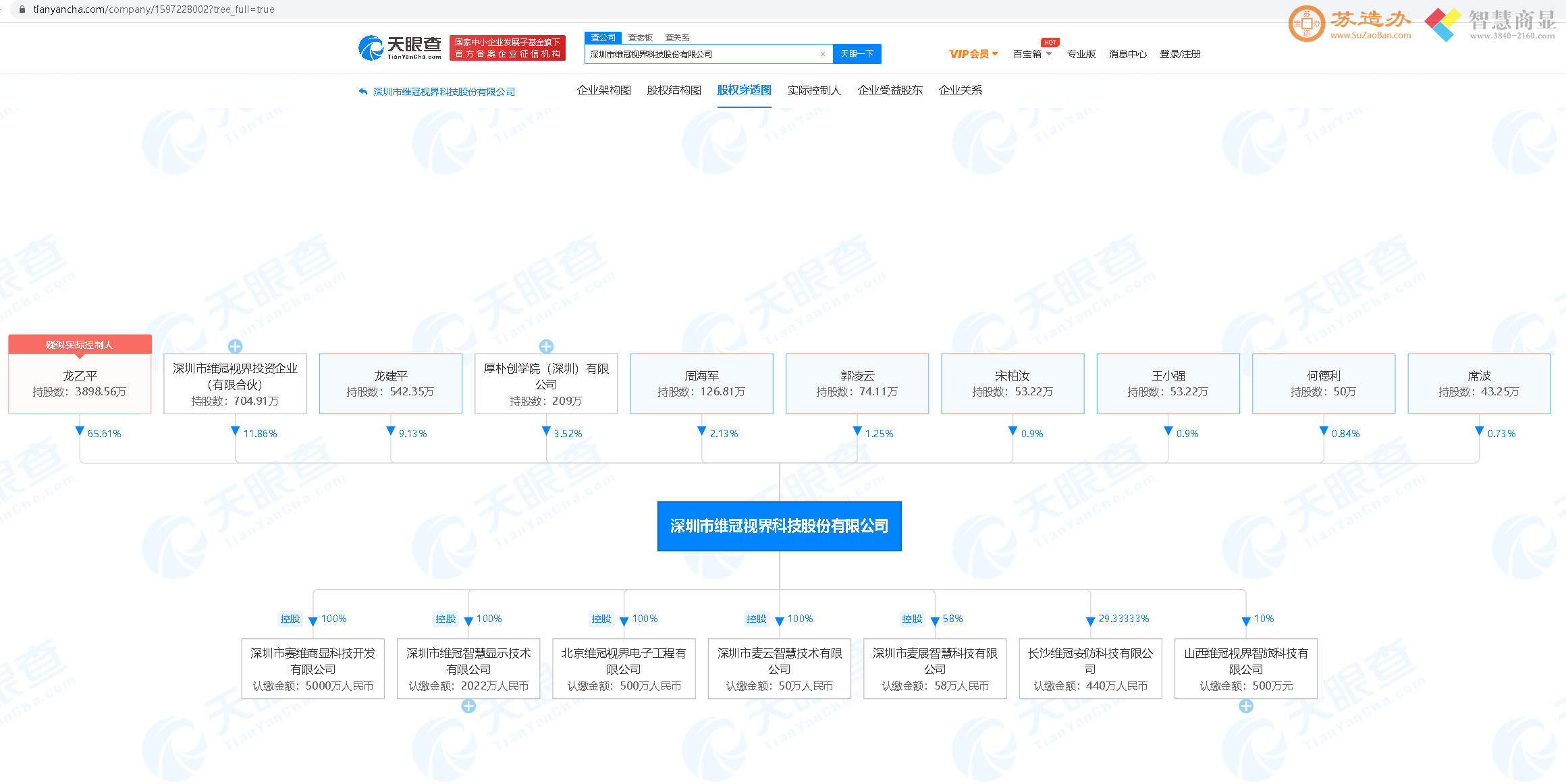Select shareholder node 龙建平
This screenshot has width=1566, height=784.
click(391, 383)
